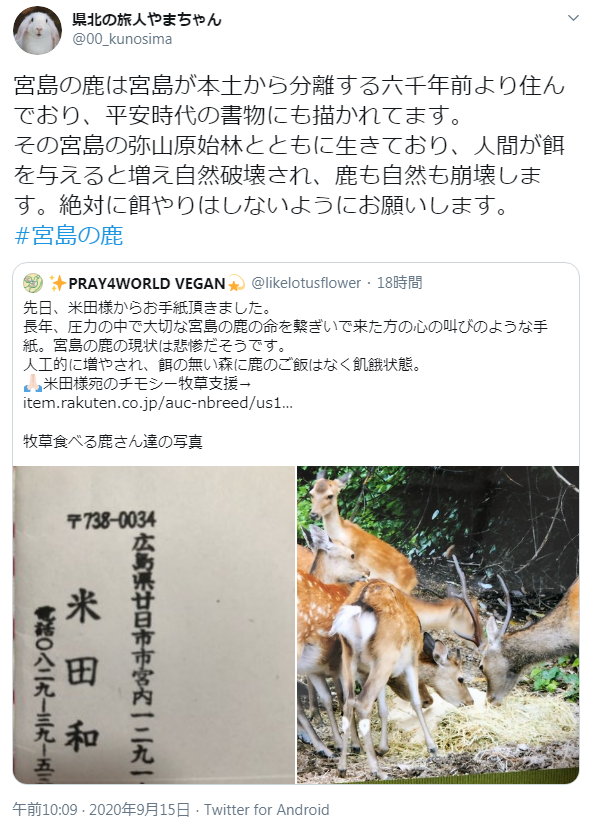Open hashtag #宮島の鹿
593x831 pixels.
coord(69,235)
